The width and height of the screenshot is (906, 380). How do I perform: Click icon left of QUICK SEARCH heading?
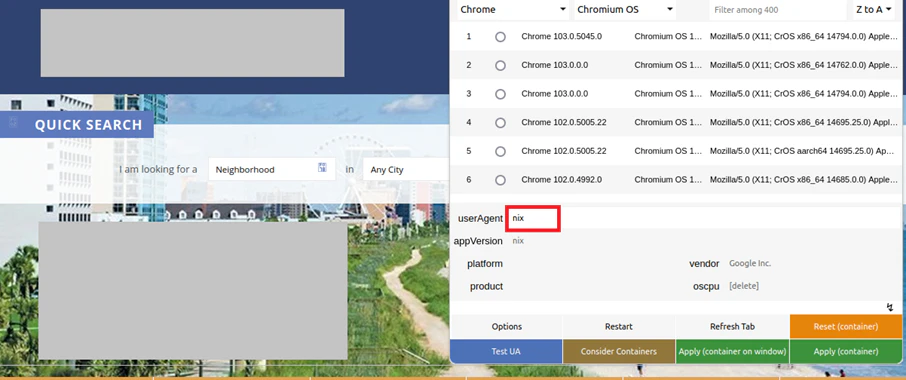(14, 122)
